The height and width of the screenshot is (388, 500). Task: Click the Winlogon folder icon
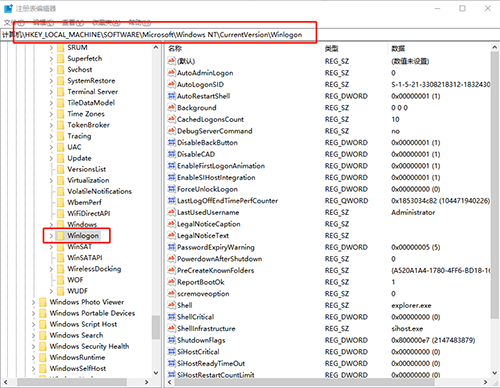[x=60, y=235]
